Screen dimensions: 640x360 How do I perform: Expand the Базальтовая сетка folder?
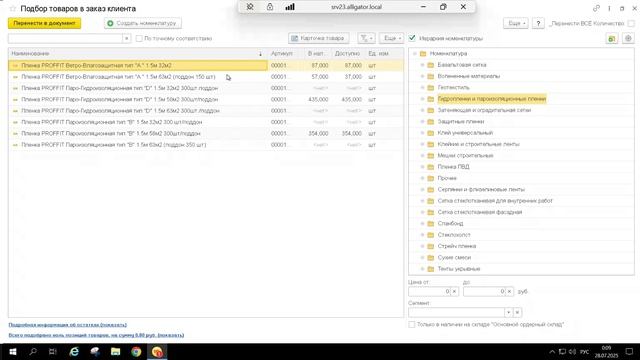422,65
